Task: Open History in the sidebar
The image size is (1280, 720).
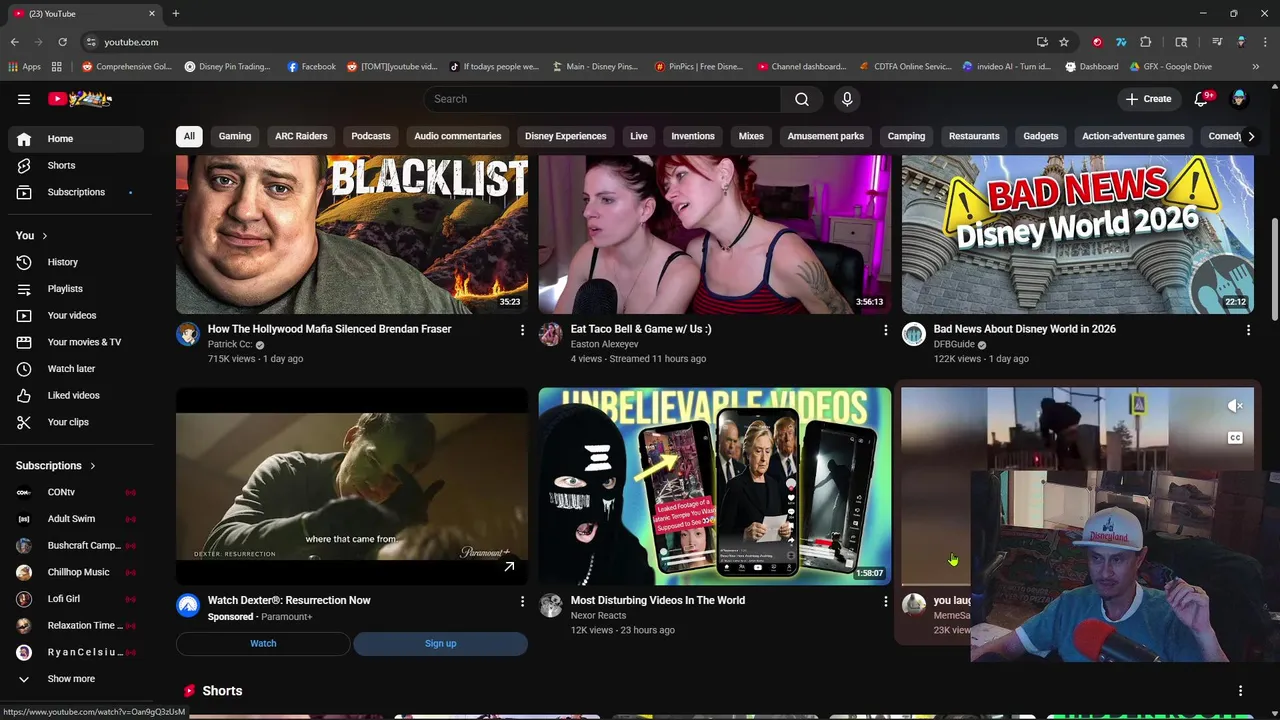Action: pyautogui.click(x=76, y=262)
